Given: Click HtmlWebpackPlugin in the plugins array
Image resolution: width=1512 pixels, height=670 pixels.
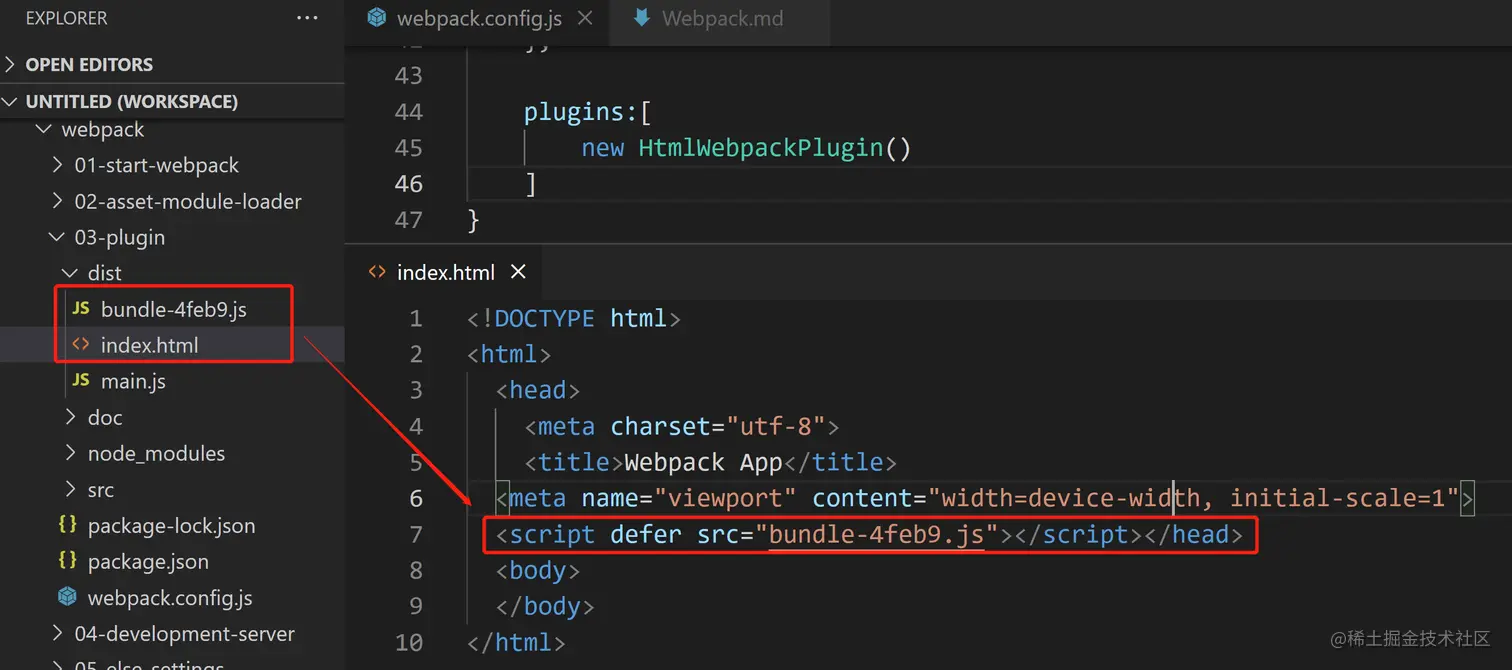Looking at the screenshot, I should pyautogui.click(x=760, y=147).
